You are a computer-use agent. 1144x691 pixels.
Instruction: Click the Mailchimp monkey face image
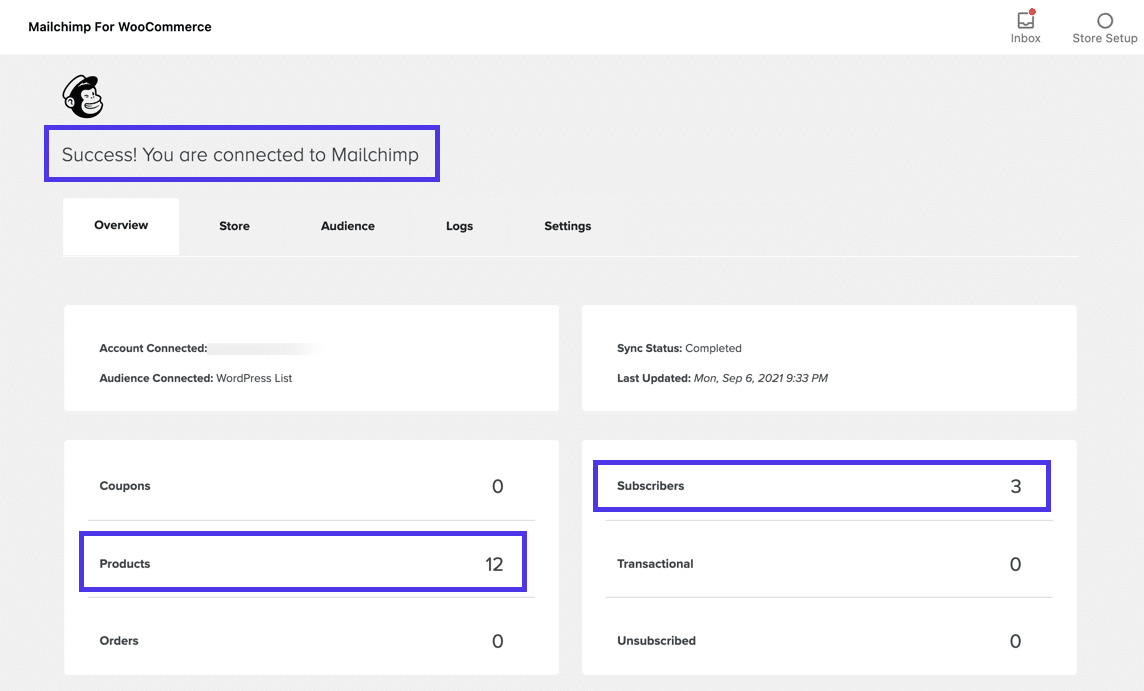click(82, 96)
